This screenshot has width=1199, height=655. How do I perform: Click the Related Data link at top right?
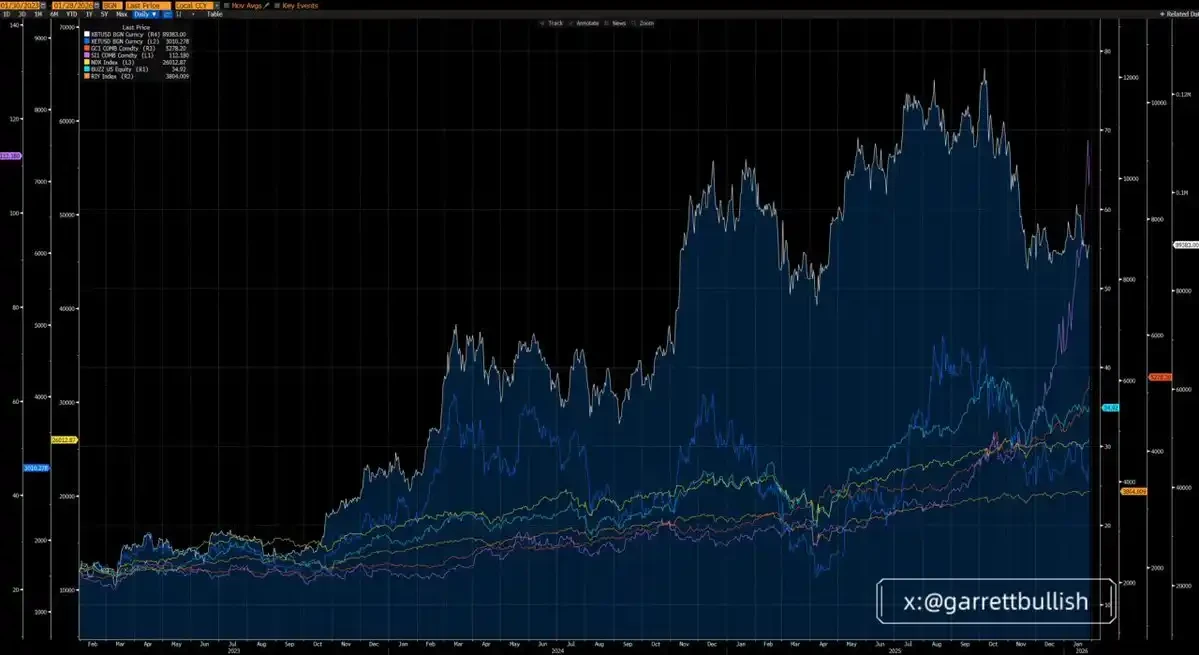click(1178, 14)
